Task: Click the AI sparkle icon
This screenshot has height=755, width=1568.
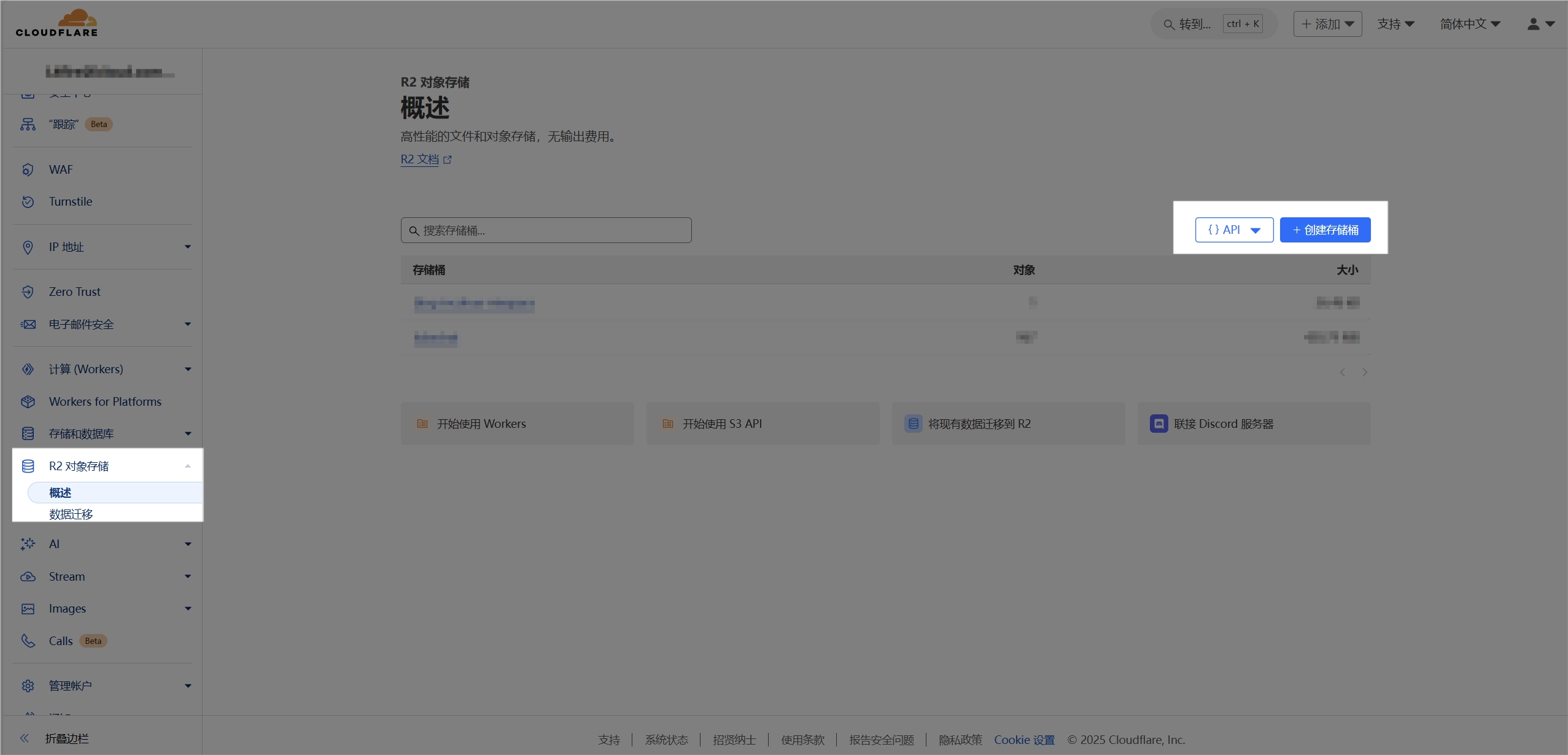Action: [x=28, y=544]
